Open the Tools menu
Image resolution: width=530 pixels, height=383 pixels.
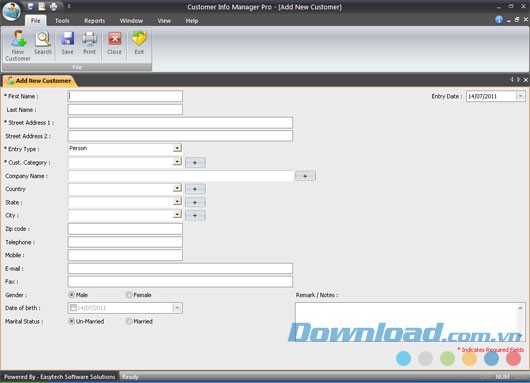pos(62,21)
